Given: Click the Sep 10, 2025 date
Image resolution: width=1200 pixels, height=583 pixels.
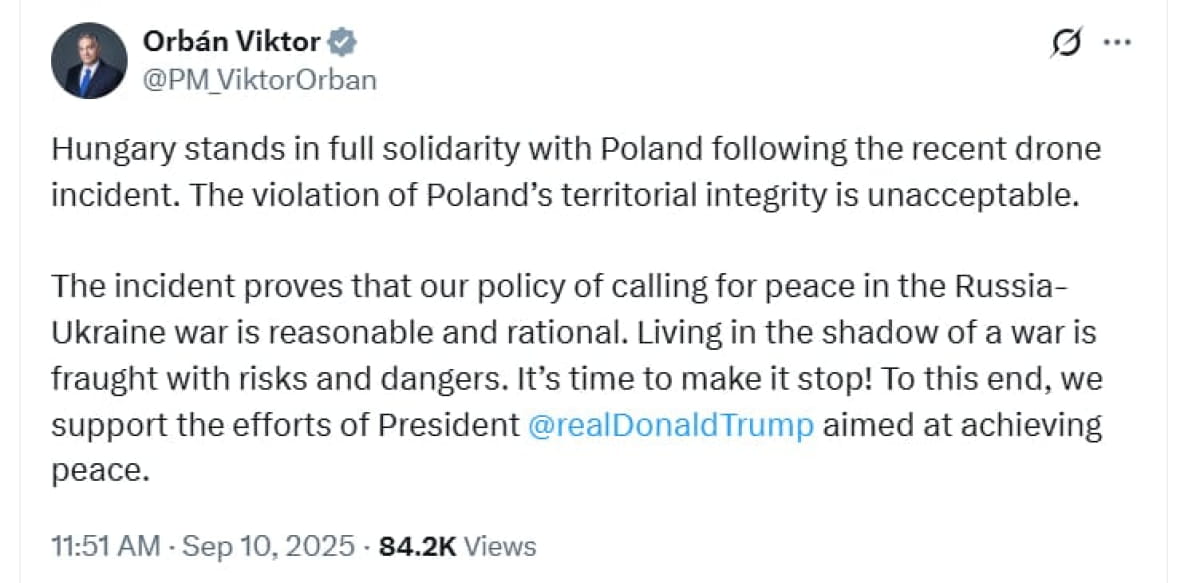Looking at the screenshot, I should 268,546.
